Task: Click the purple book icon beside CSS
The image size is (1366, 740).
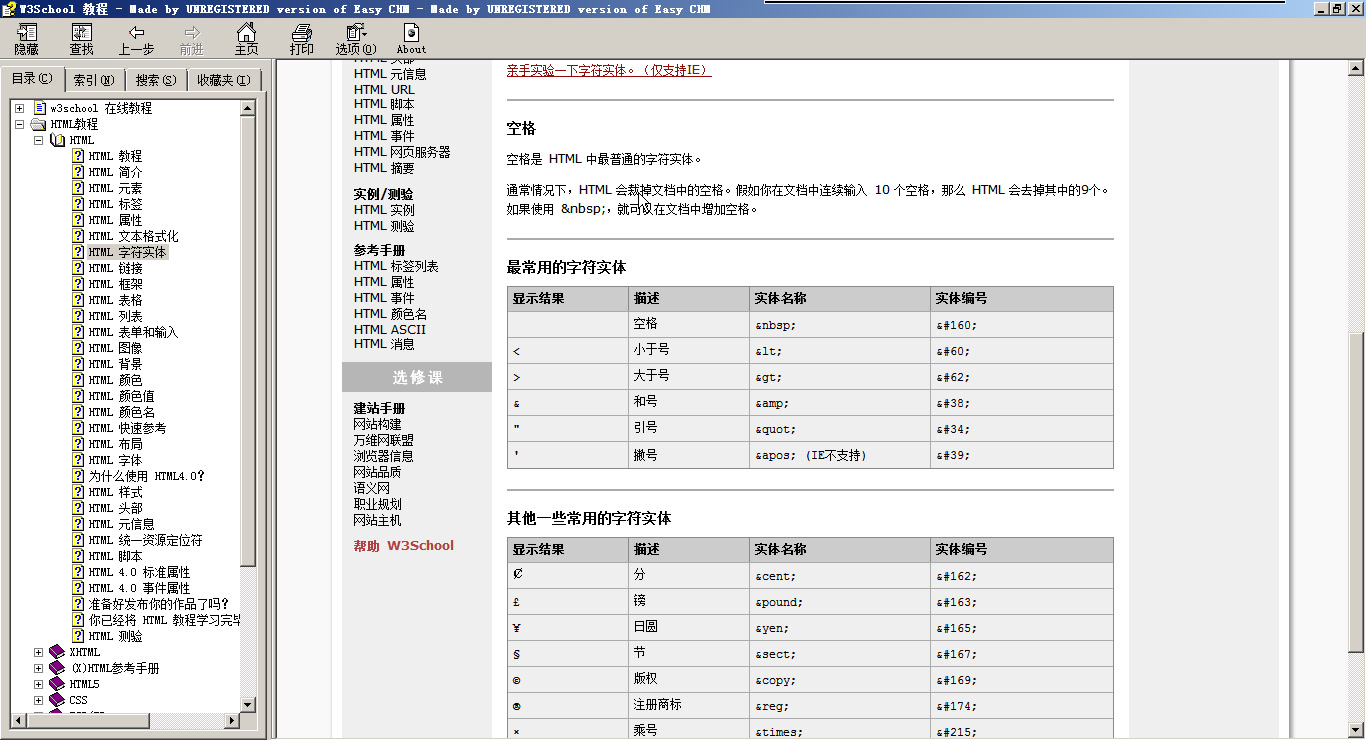Action: click(57, 700)
